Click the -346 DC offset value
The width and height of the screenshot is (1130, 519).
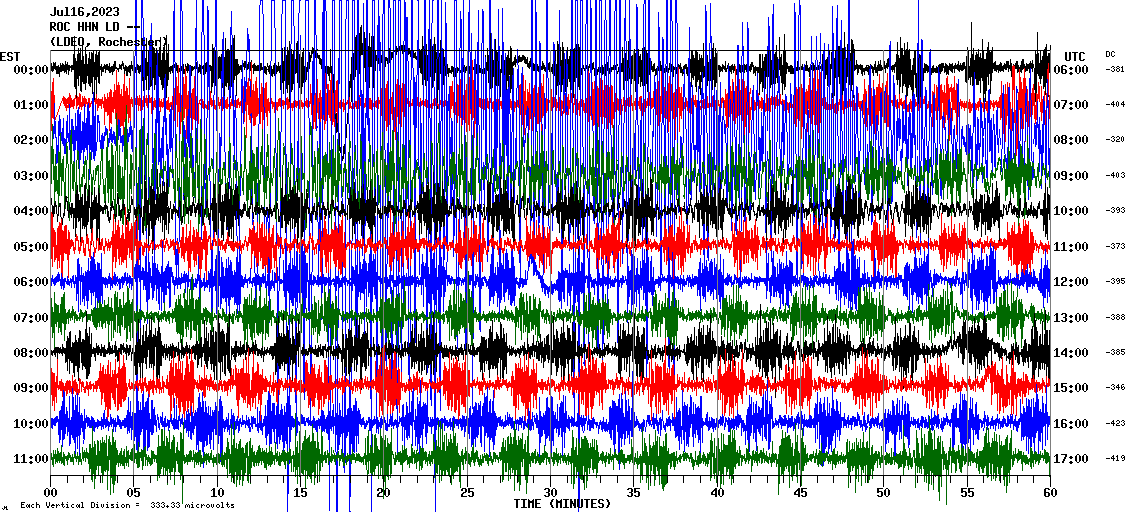click(1115, 388)
